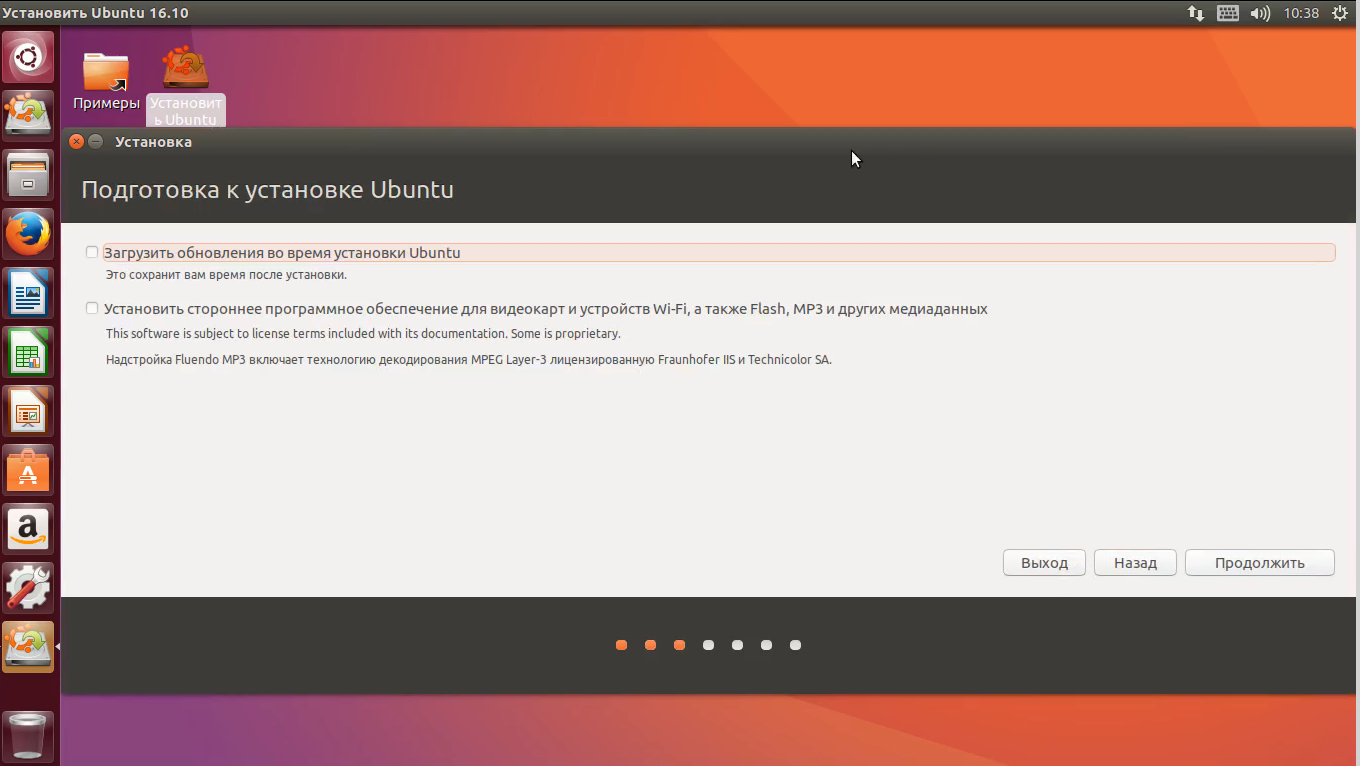
Task: Open the network connections indicator menu
Action: point(1196,13)
